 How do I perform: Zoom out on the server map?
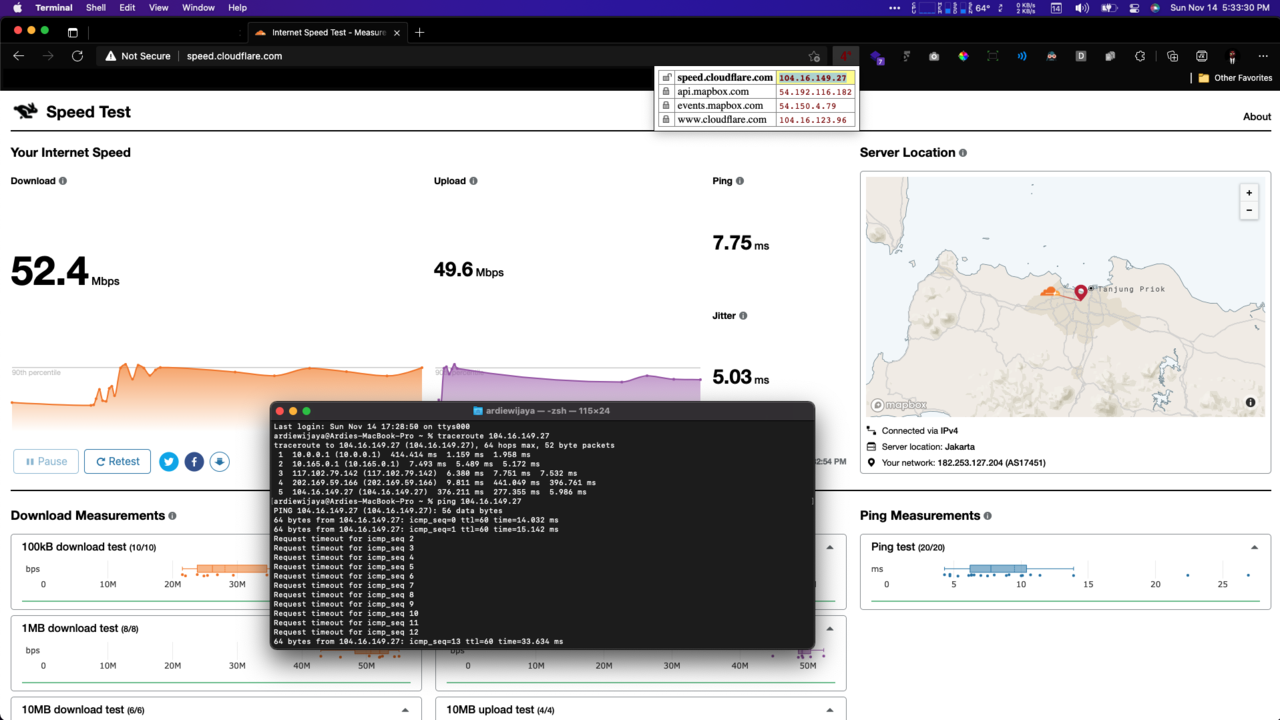(1249, 211)
